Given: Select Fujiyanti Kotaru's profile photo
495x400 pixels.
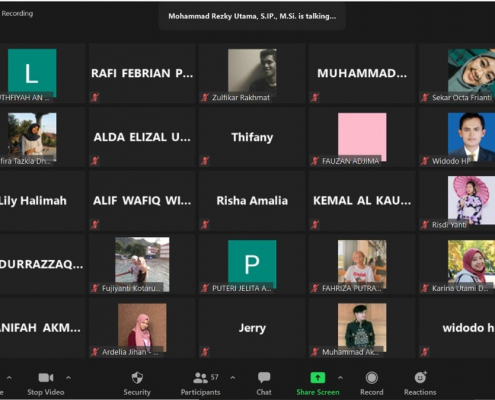Looking at the screenshot, I should [x=142, y=264].
